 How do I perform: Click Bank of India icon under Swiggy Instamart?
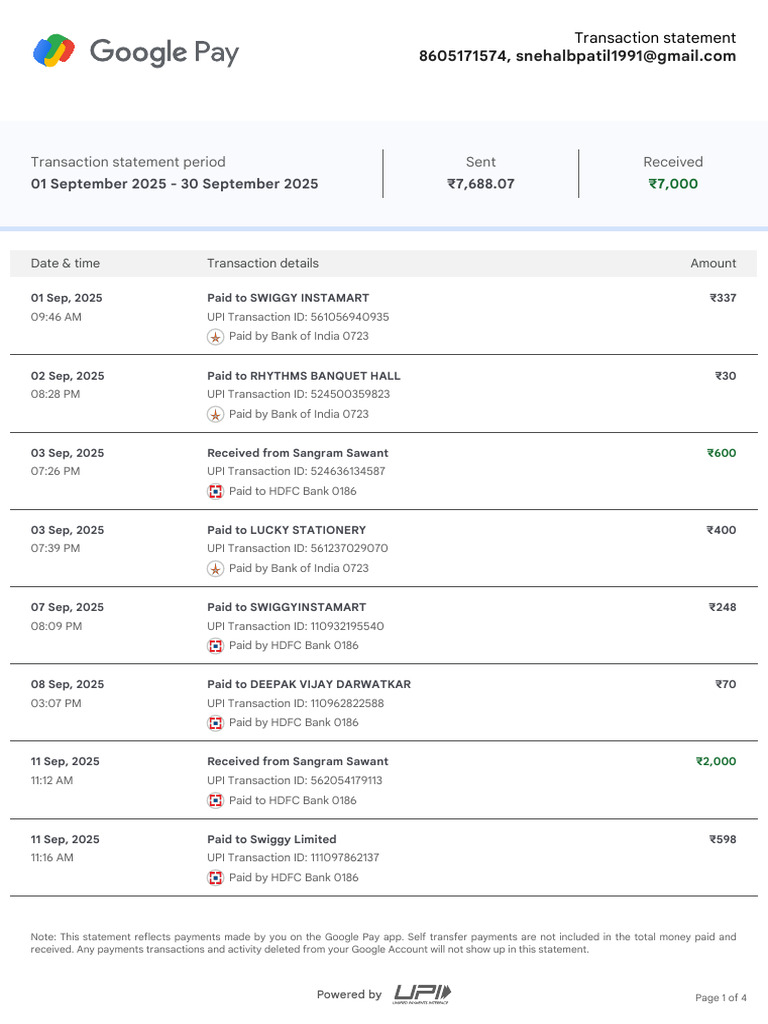[x=215, y=337]
